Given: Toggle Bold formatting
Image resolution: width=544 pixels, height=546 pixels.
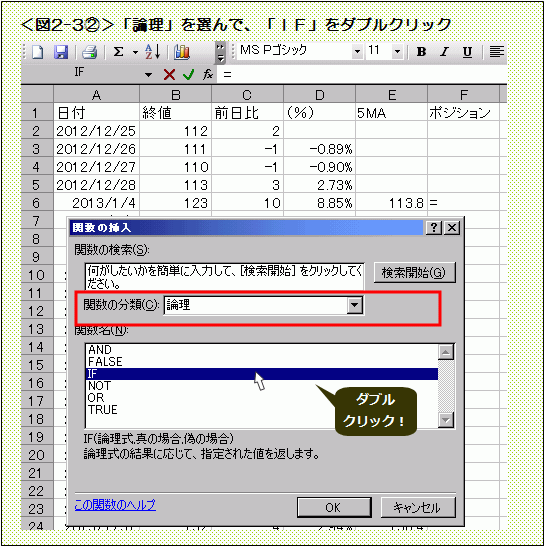Looking at the screenshot, I should [x=421, y=52].
